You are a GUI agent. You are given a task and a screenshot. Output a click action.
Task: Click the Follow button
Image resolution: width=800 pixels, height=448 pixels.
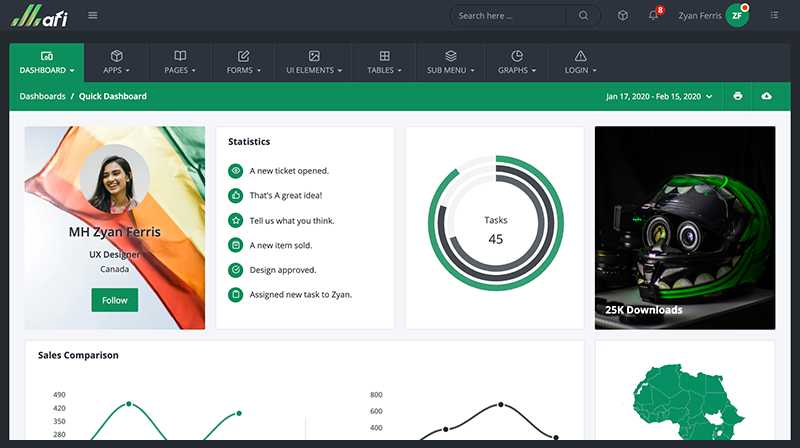pyautogui.click(x=115, y=300)
